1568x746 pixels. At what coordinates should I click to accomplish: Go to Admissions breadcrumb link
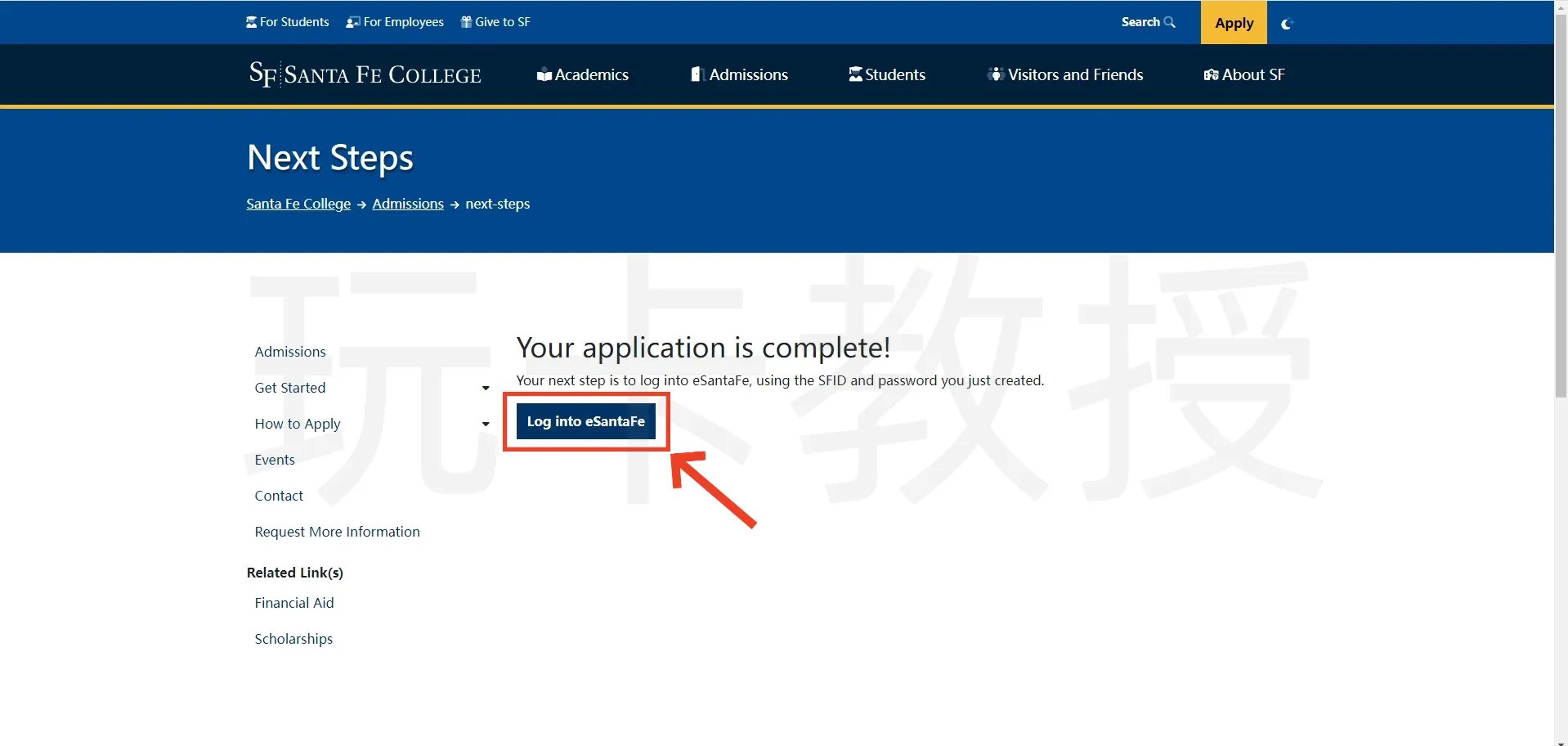(408, 204)
